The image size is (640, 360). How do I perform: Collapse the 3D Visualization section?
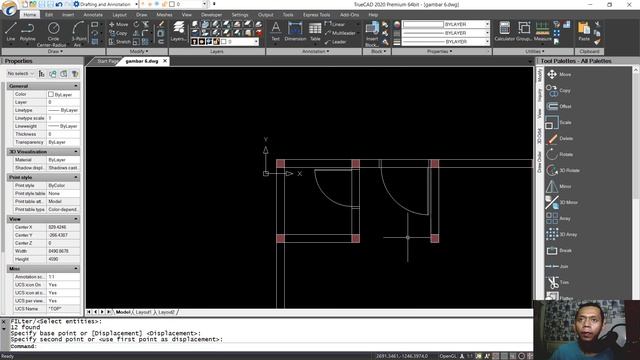pyautogui.click(x=76, y=151)
